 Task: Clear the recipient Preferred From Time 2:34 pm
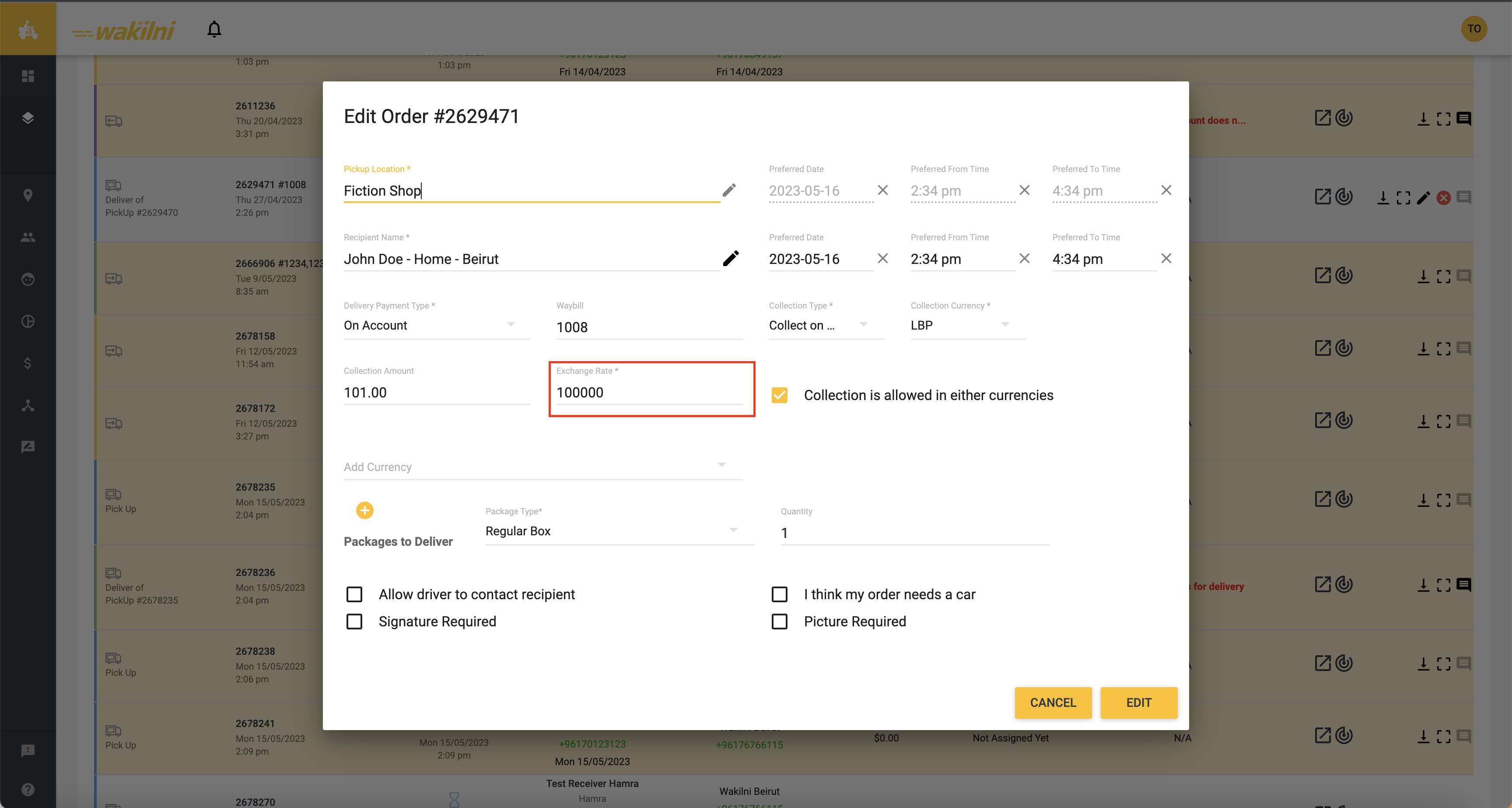1024,258
